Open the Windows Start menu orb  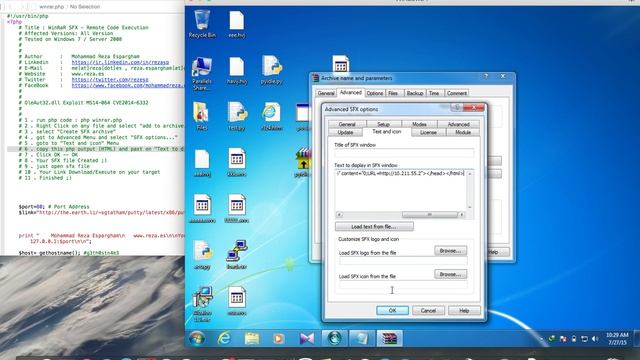[x=197, y=338]
